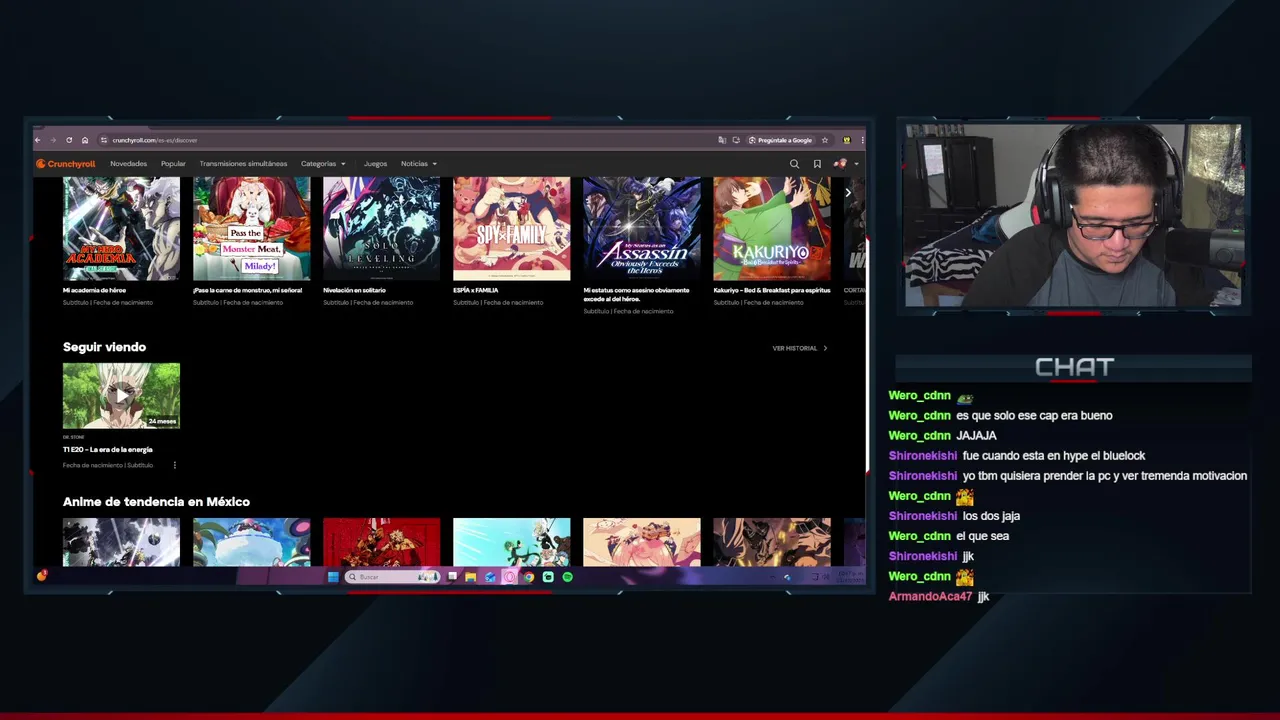Open the Solo Leveling poster
Screen dimensions: 1280x720
(381, 229)
